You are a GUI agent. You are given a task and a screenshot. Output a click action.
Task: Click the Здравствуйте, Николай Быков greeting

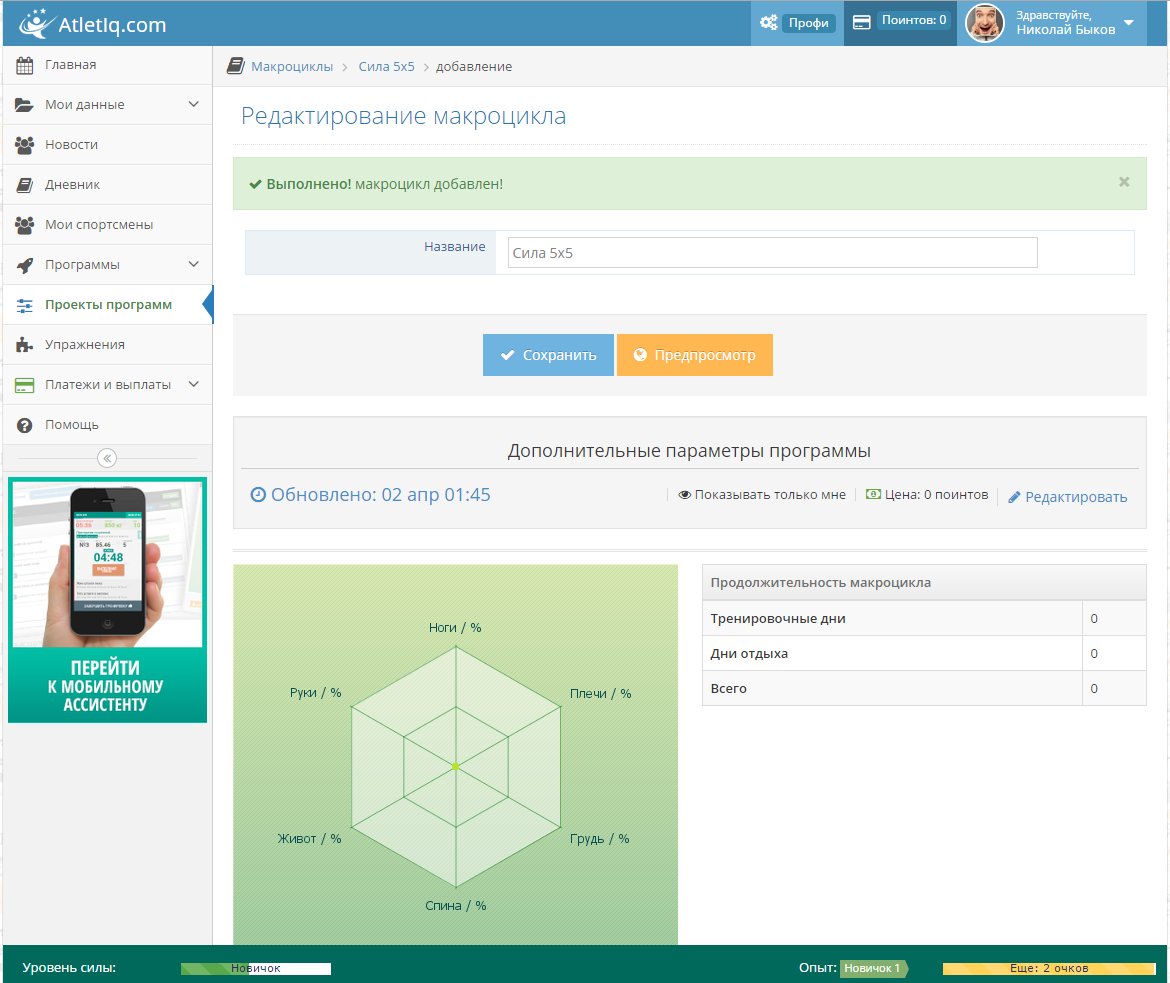(x=1066, y=22)
